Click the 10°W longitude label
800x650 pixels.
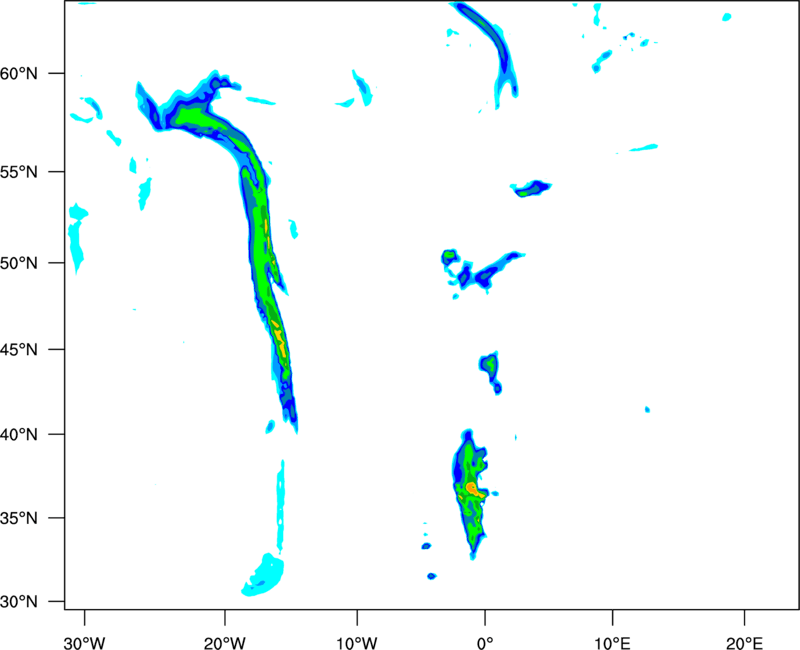click(x=357, y=643)
